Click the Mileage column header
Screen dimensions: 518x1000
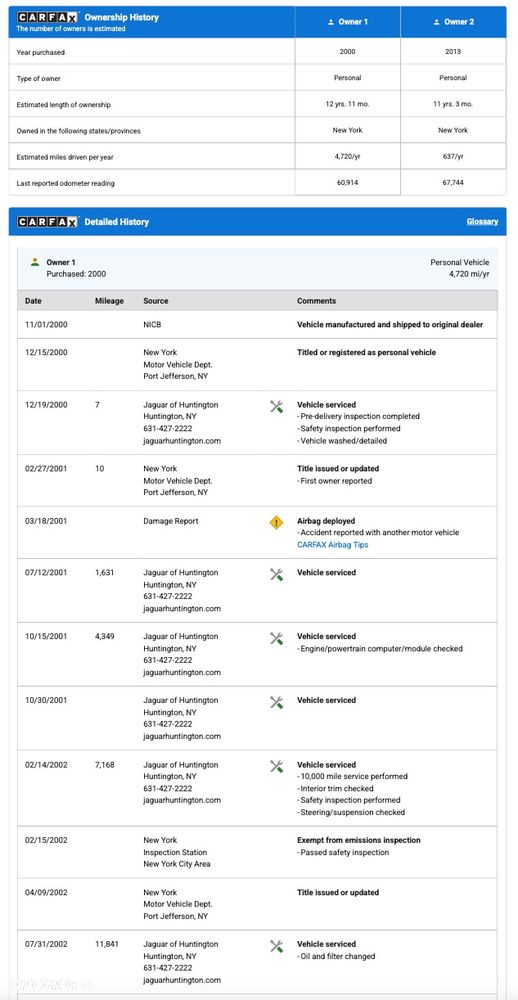pyautogui.click(x=109, y=300)
